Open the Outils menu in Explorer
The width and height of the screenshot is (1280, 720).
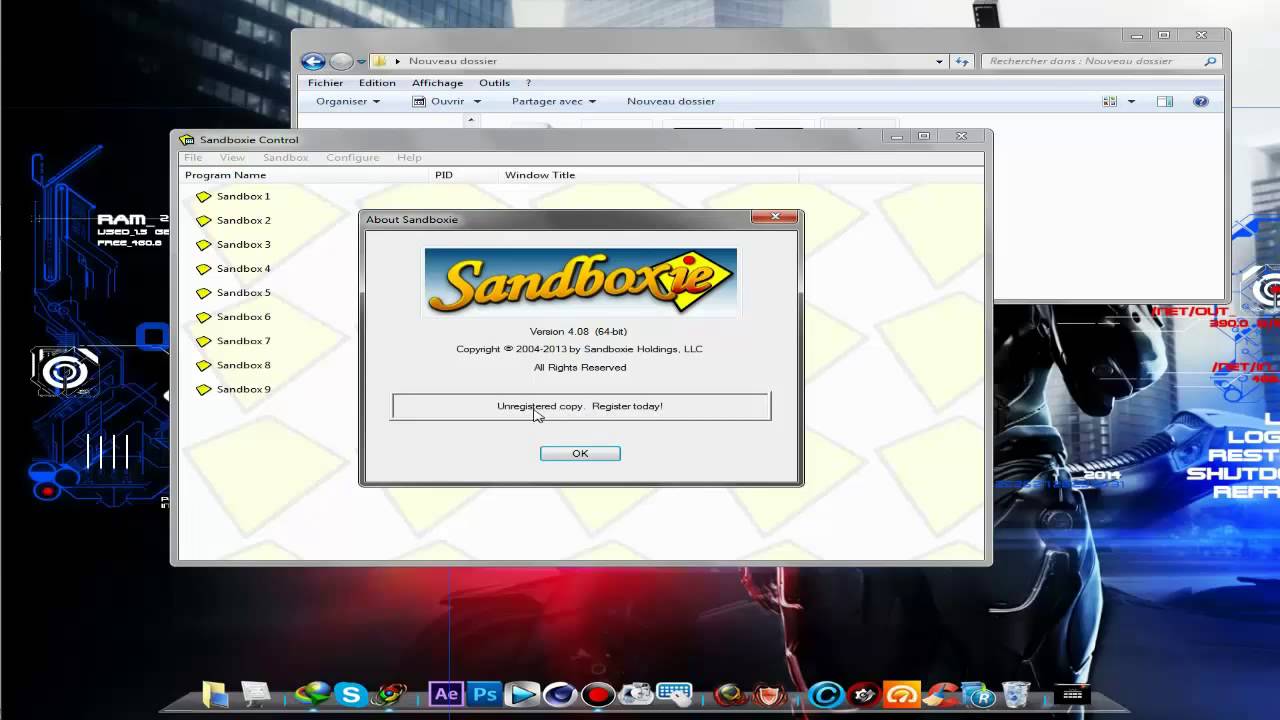pyautogui.click(x=494, y=83)
